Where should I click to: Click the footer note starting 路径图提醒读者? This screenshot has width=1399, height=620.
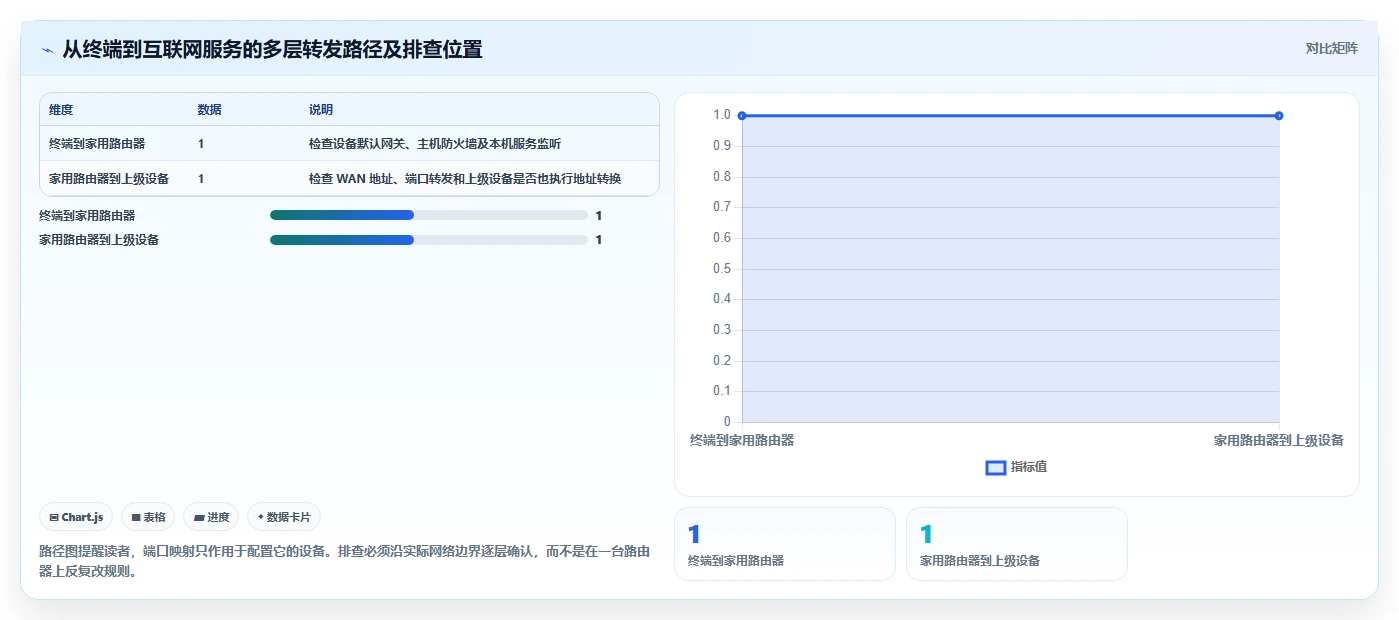pos(345,561)
